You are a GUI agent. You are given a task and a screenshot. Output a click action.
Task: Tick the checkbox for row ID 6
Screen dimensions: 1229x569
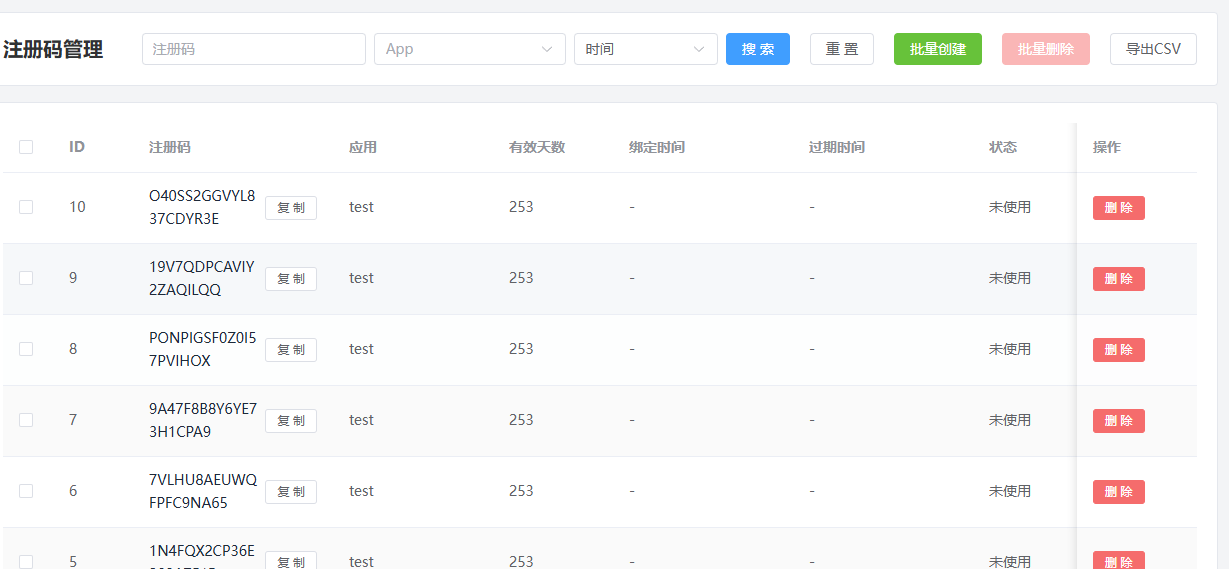click(x=26, y=491)
